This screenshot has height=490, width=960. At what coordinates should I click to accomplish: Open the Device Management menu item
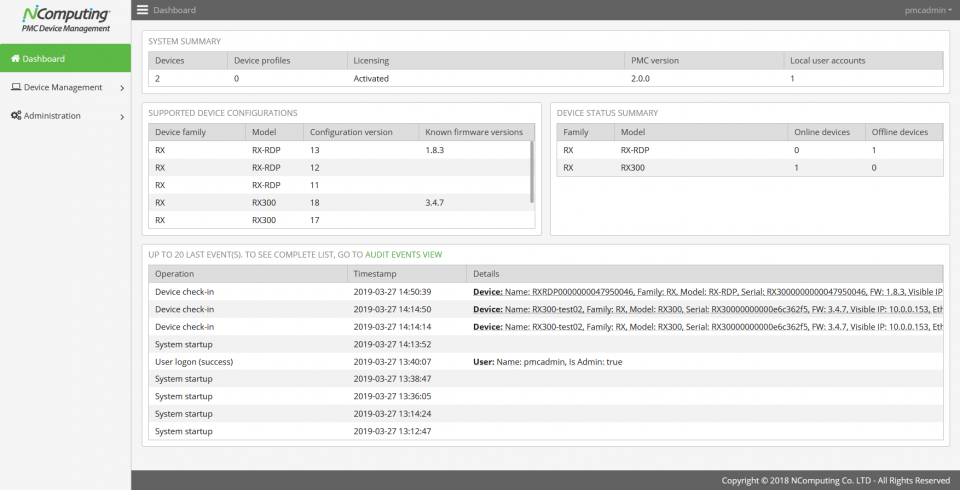point(63,88)
